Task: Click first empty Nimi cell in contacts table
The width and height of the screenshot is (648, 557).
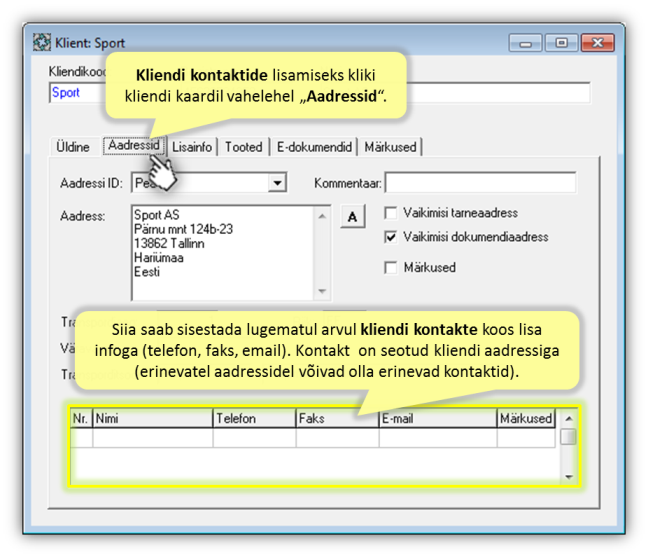Action: (153, 438)
